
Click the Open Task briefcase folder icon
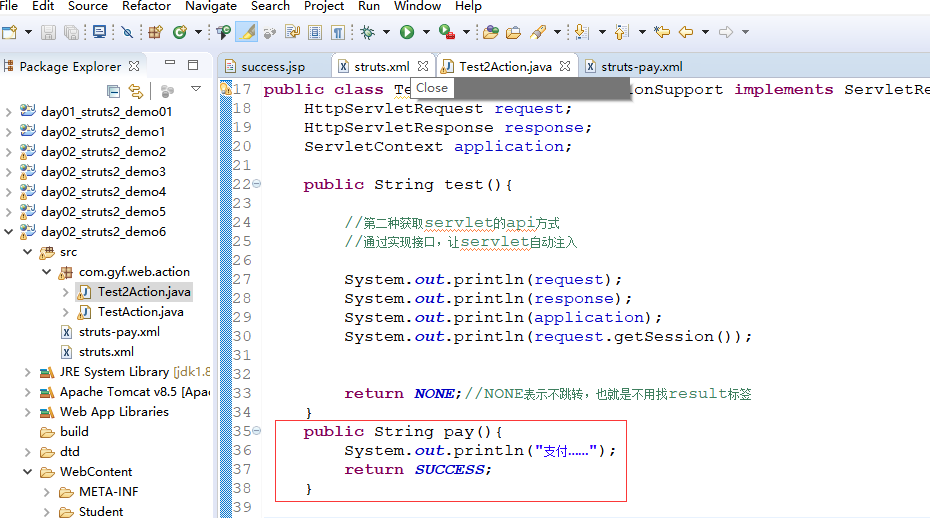[x=514, y=32]
